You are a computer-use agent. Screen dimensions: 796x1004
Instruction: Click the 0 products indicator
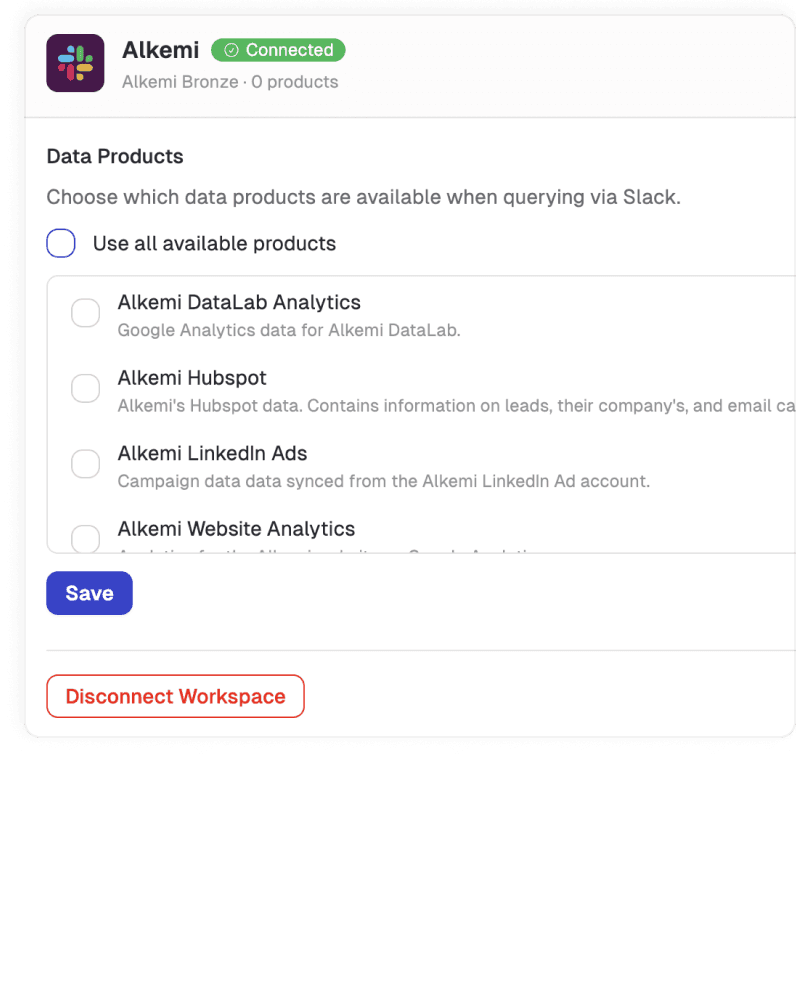pos(295,82)
